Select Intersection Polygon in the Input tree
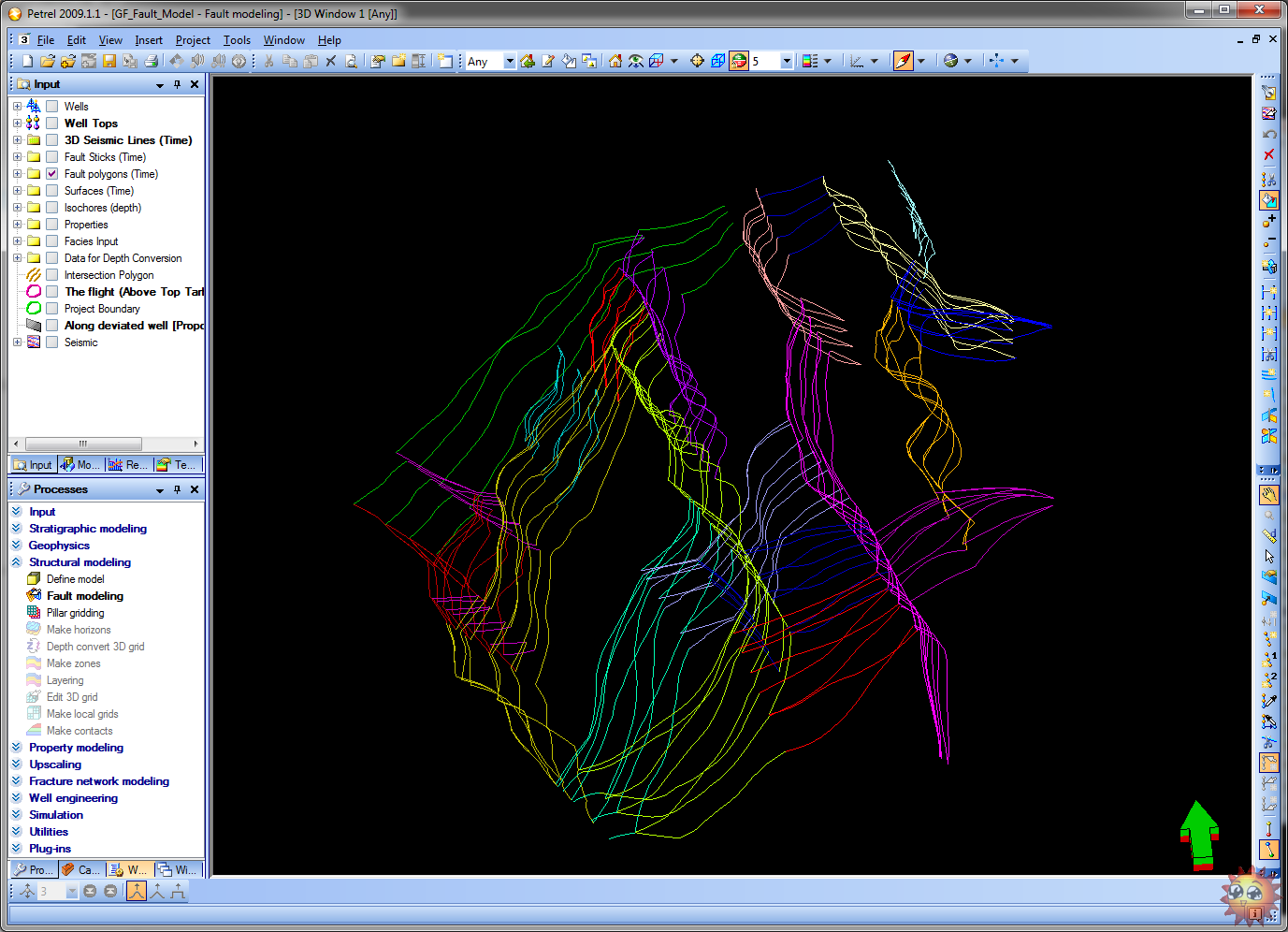Screen dimensions: 1288x932 (x=109, y=275)
